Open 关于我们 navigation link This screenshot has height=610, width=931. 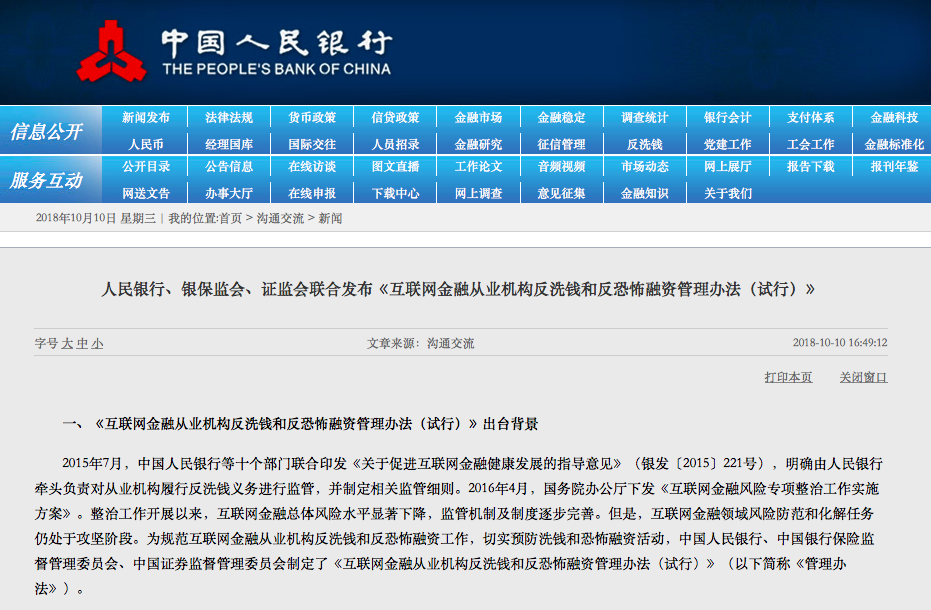tap(728, 194)
